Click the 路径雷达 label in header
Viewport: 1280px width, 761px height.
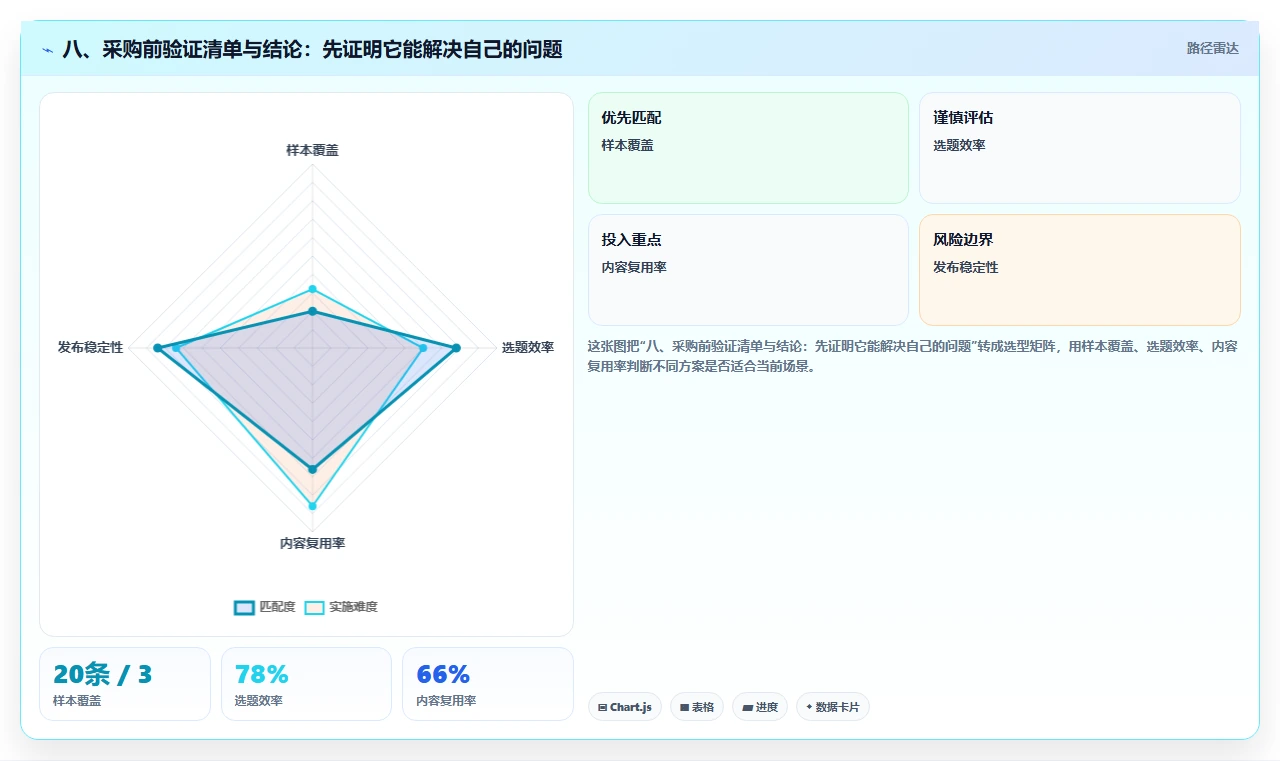(x=1213, y=48)
